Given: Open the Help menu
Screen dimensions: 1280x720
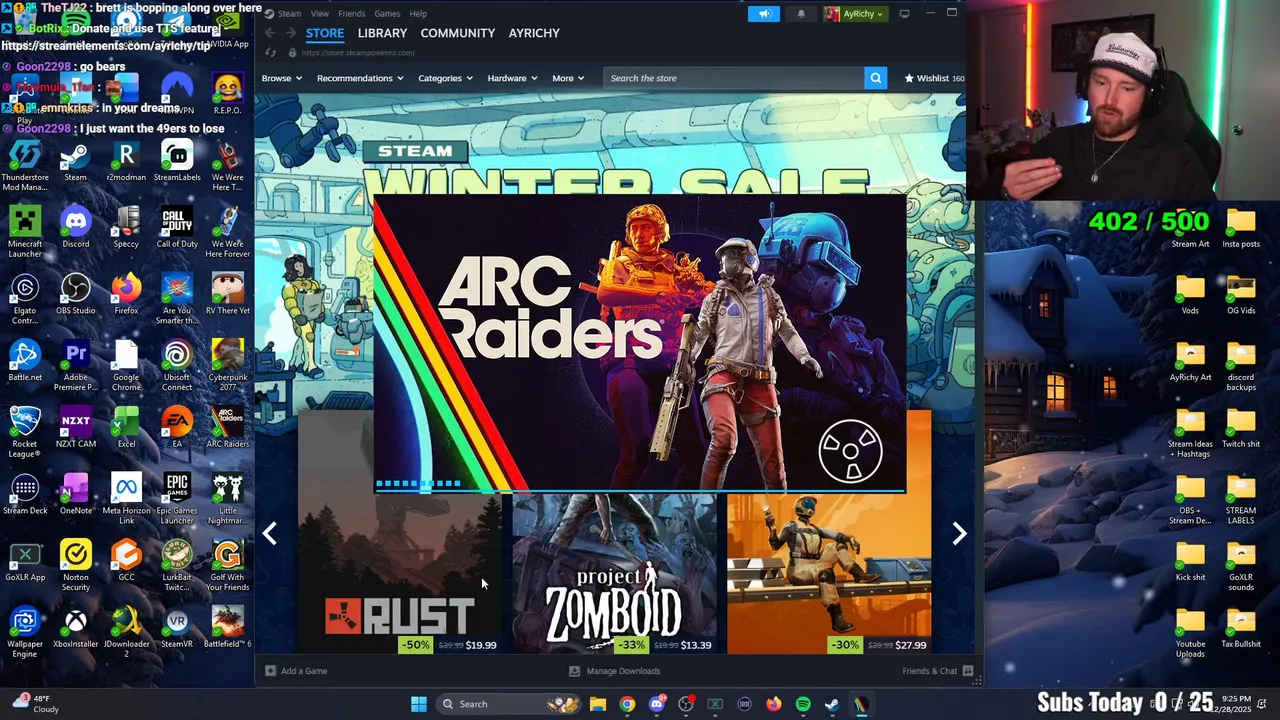Looking at the screenshot, I should coord(418,14).
